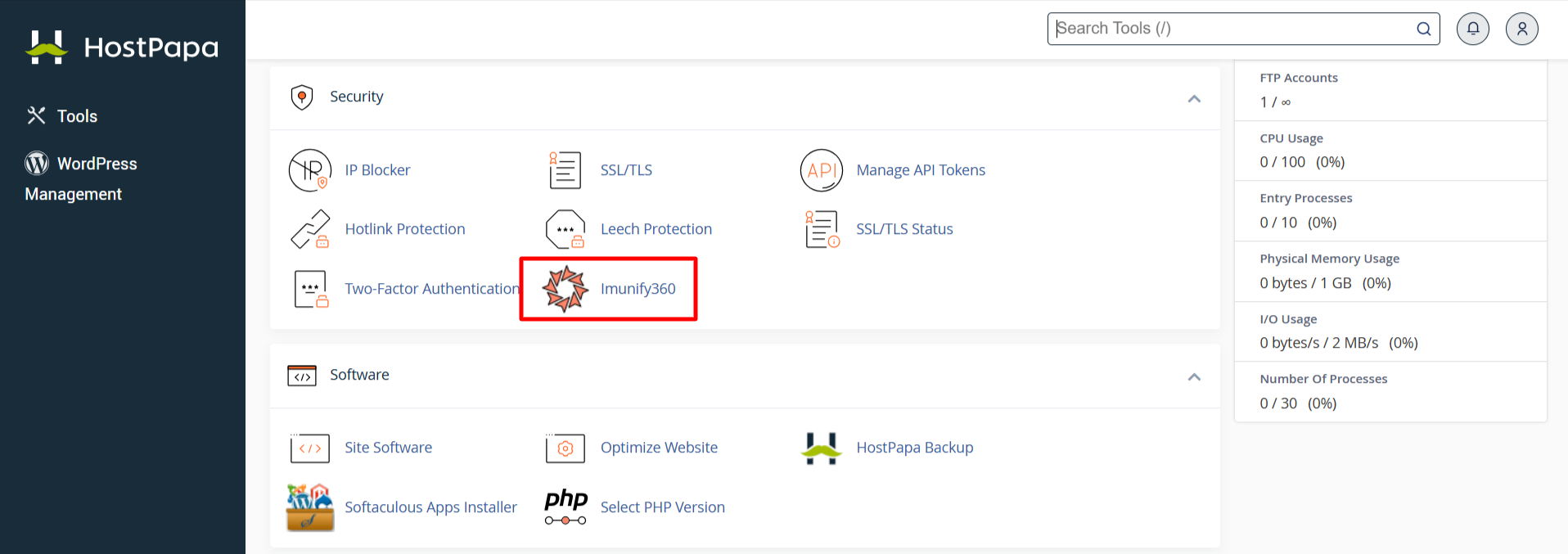This screenshot has height=554, width=1568.
Task: Click the Softaculous Apps Installer icon
Action: [x=310, y=507]
